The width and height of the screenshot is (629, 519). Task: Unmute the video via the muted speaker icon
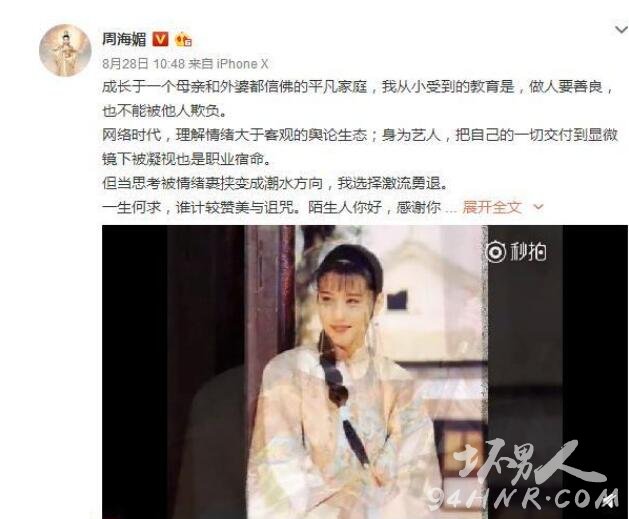tap(611, 501)
